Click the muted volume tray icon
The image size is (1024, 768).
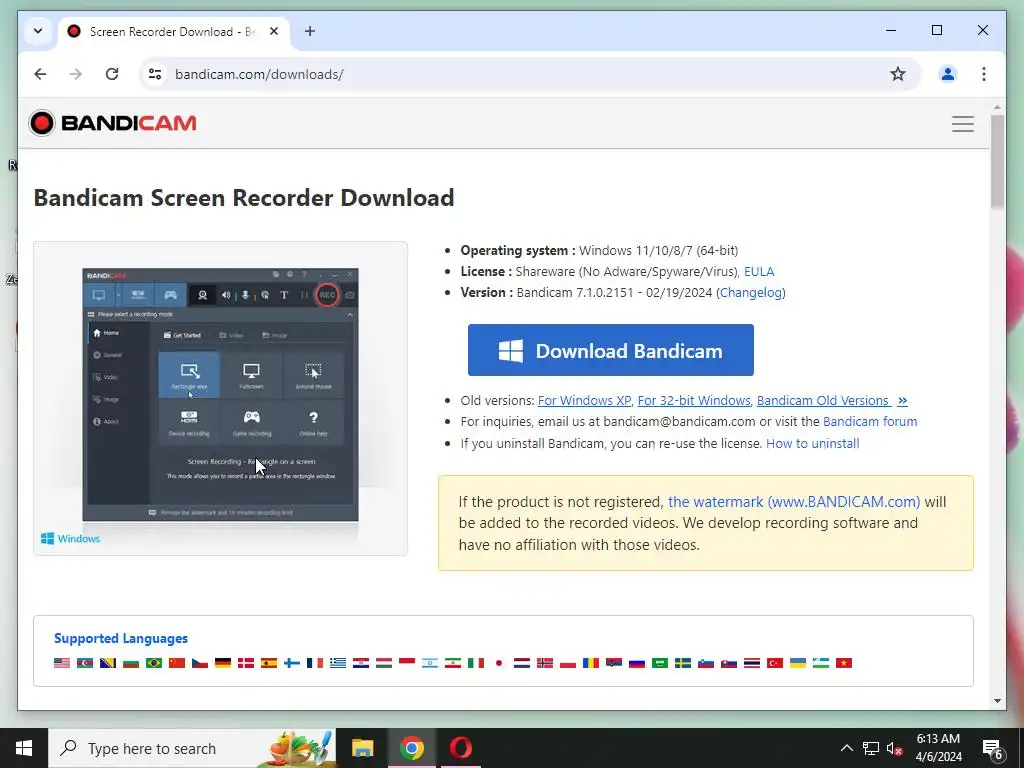tap(895, 748)
